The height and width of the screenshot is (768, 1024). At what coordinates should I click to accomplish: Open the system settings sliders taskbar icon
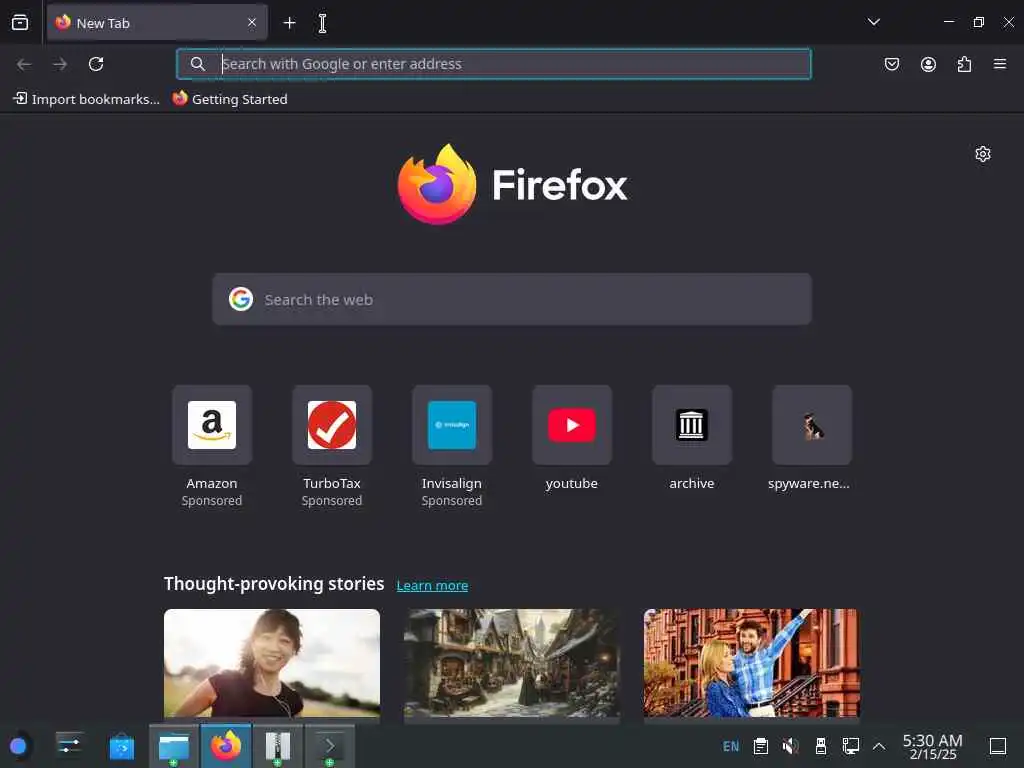[69, 746]
